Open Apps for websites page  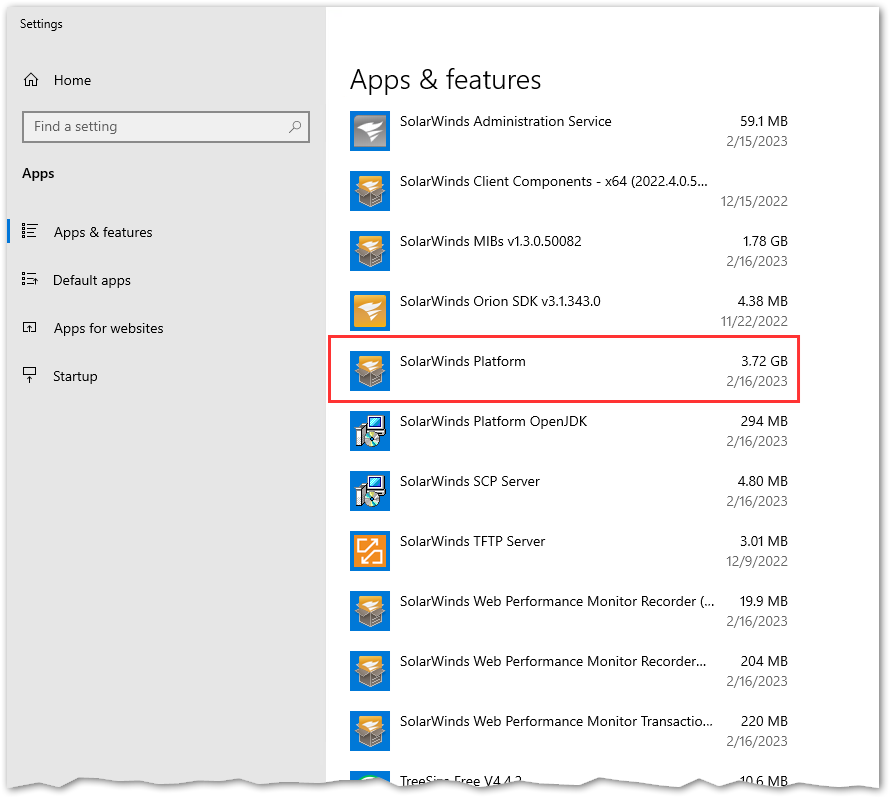pos(108,328)
